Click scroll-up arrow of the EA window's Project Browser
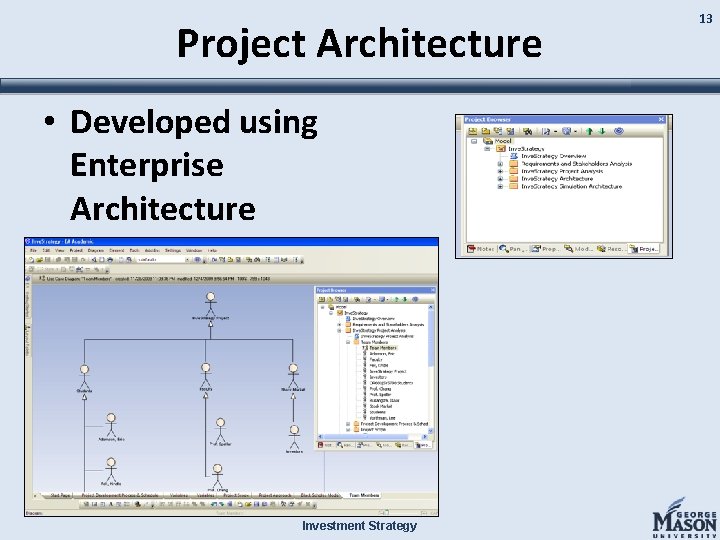 [x=430, y=307]
